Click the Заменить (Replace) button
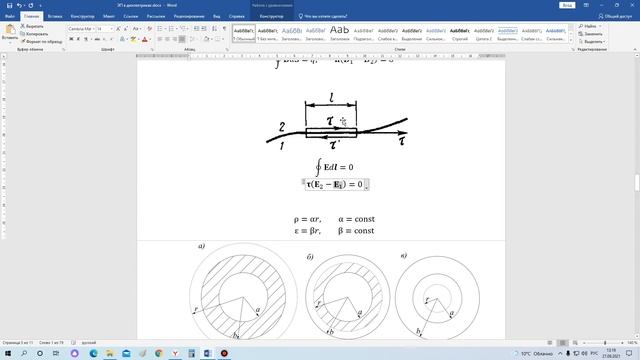Screen dimensions: 640x360 point(590,34)
